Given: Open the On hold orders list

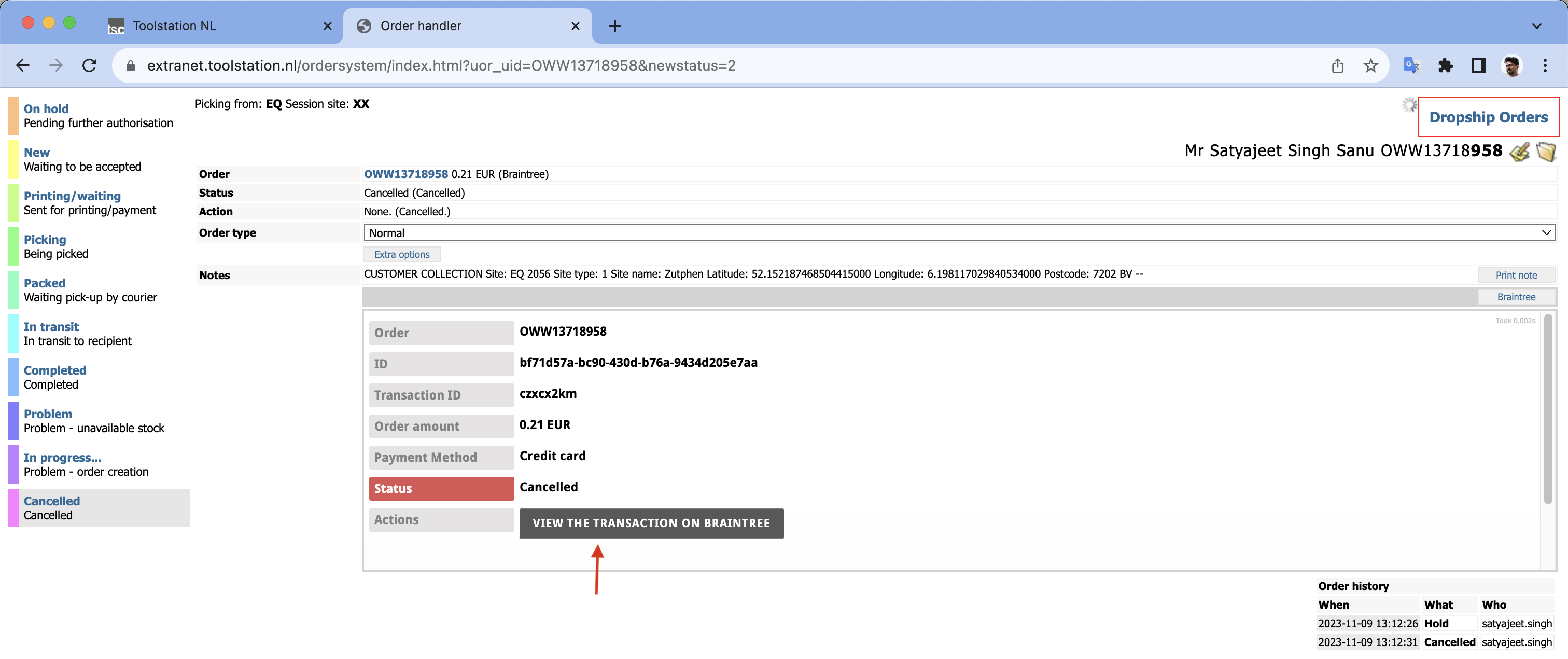Looking at the screenshot, I should click(46, 108).
